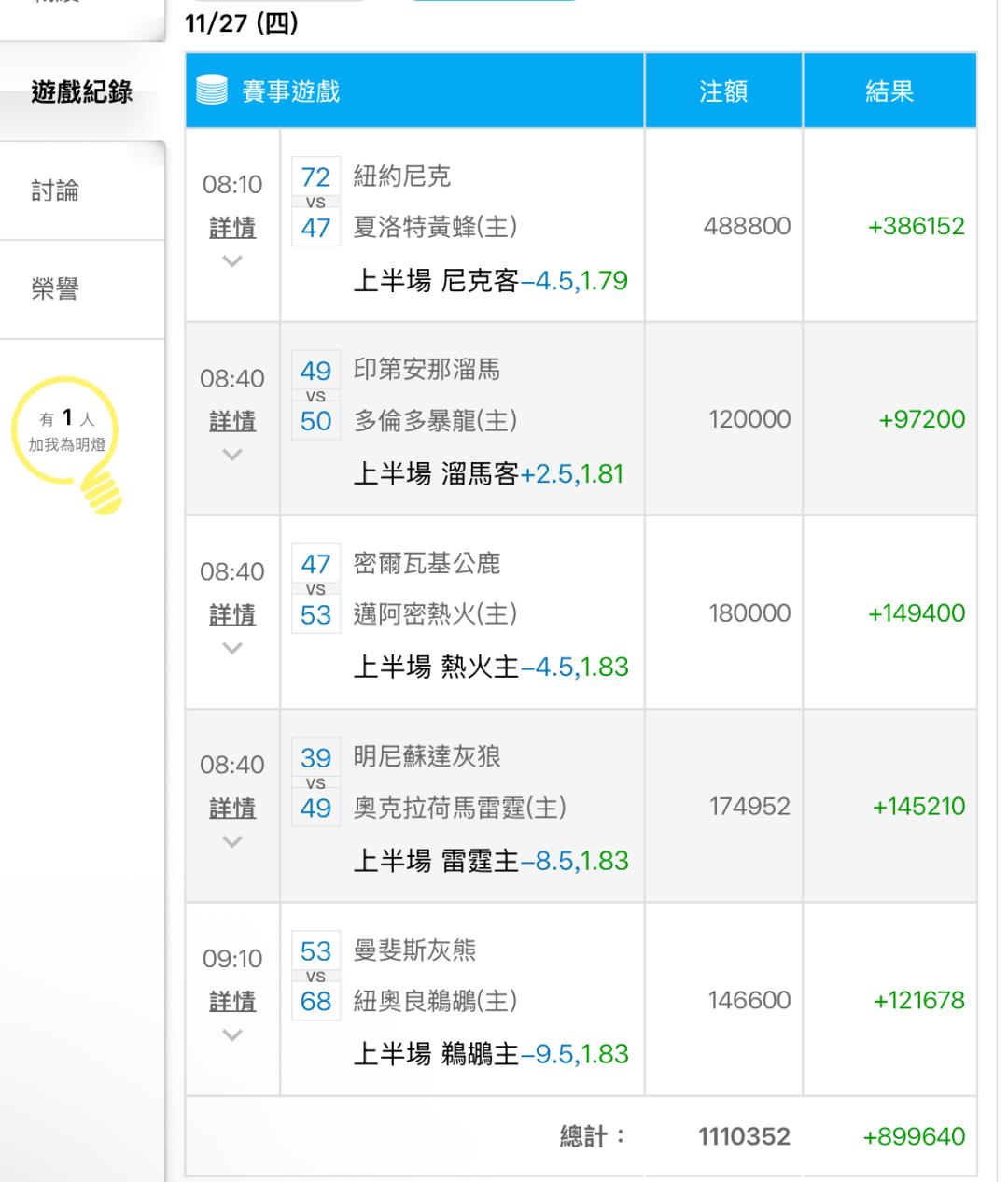Expand chevron under the 08:10 game

232,261
